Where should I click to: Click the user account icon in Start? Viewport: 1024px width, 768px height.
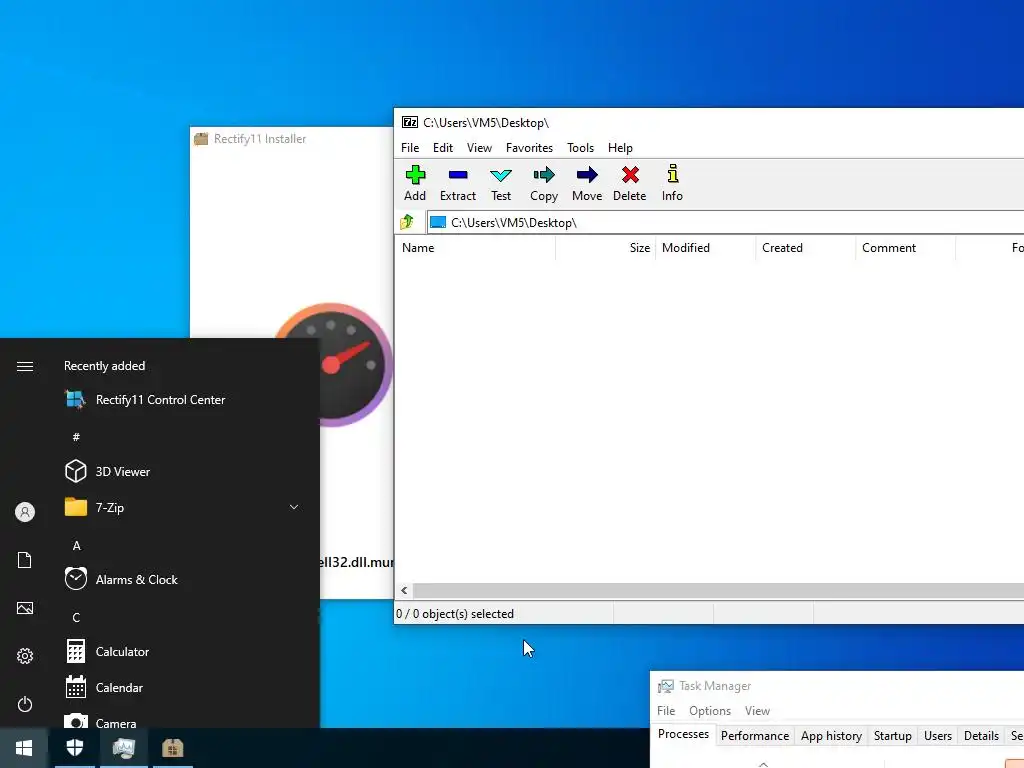(25, 512)
